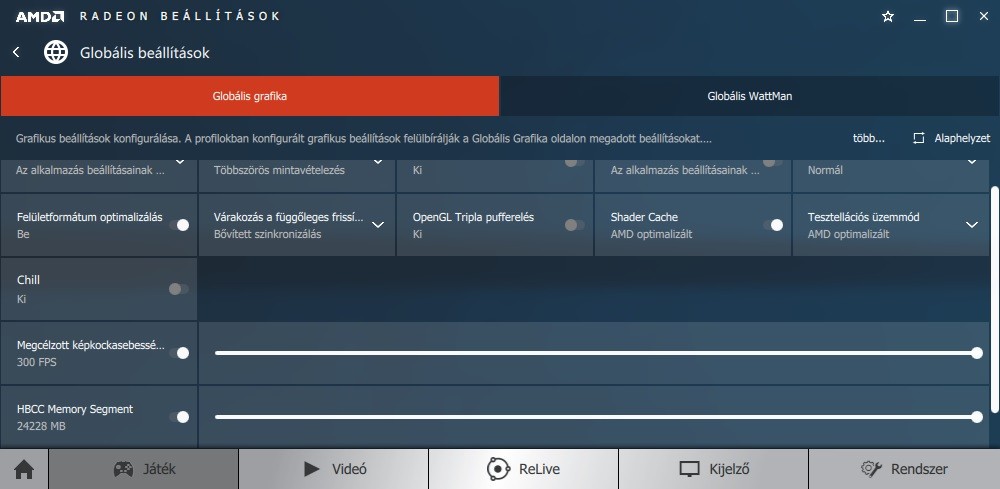
Task: Switch to Globális WattMan tab
Action: point(749,96)
